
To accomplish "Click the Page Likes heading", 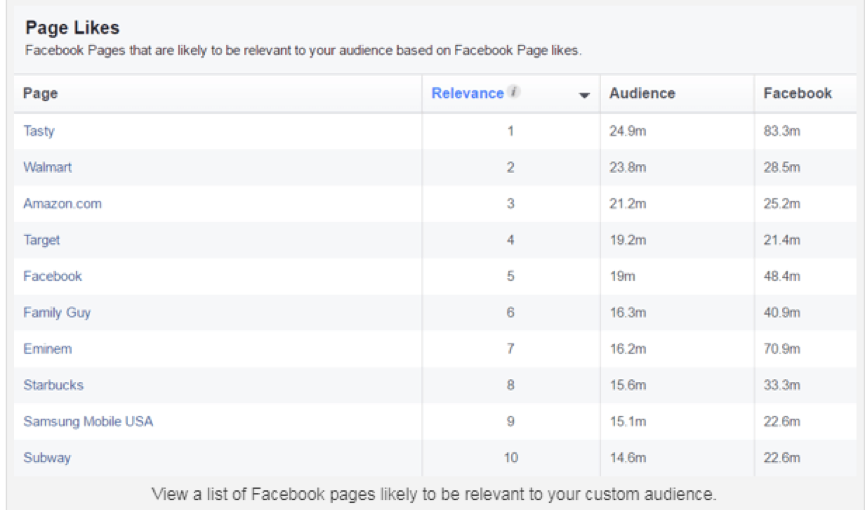I will 72,28.
